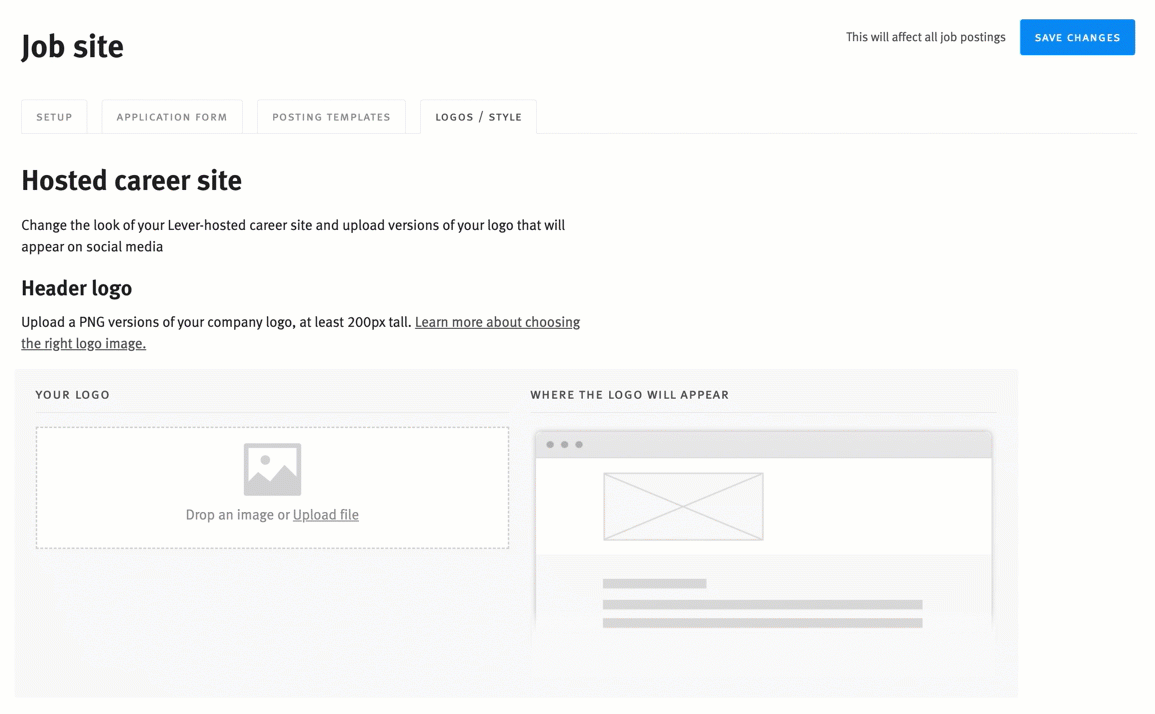Click the crossed-out logo placeholder in the preview
1155x714 pixels.
pos(683,506)
